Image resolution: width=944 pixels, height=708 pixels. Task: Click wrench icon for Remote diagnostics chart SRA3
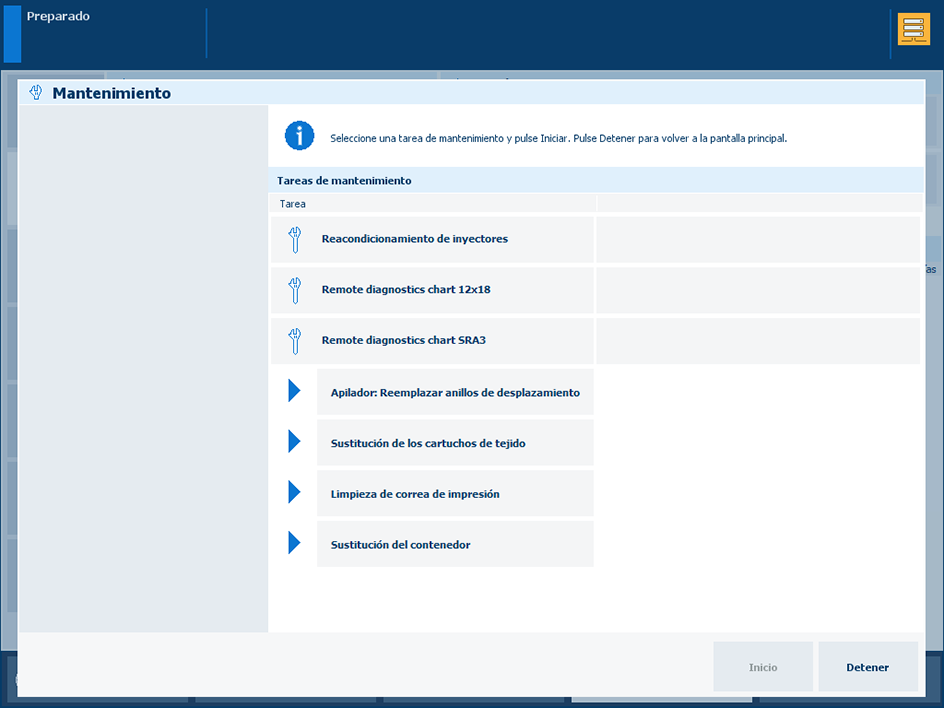coord(294,341)
